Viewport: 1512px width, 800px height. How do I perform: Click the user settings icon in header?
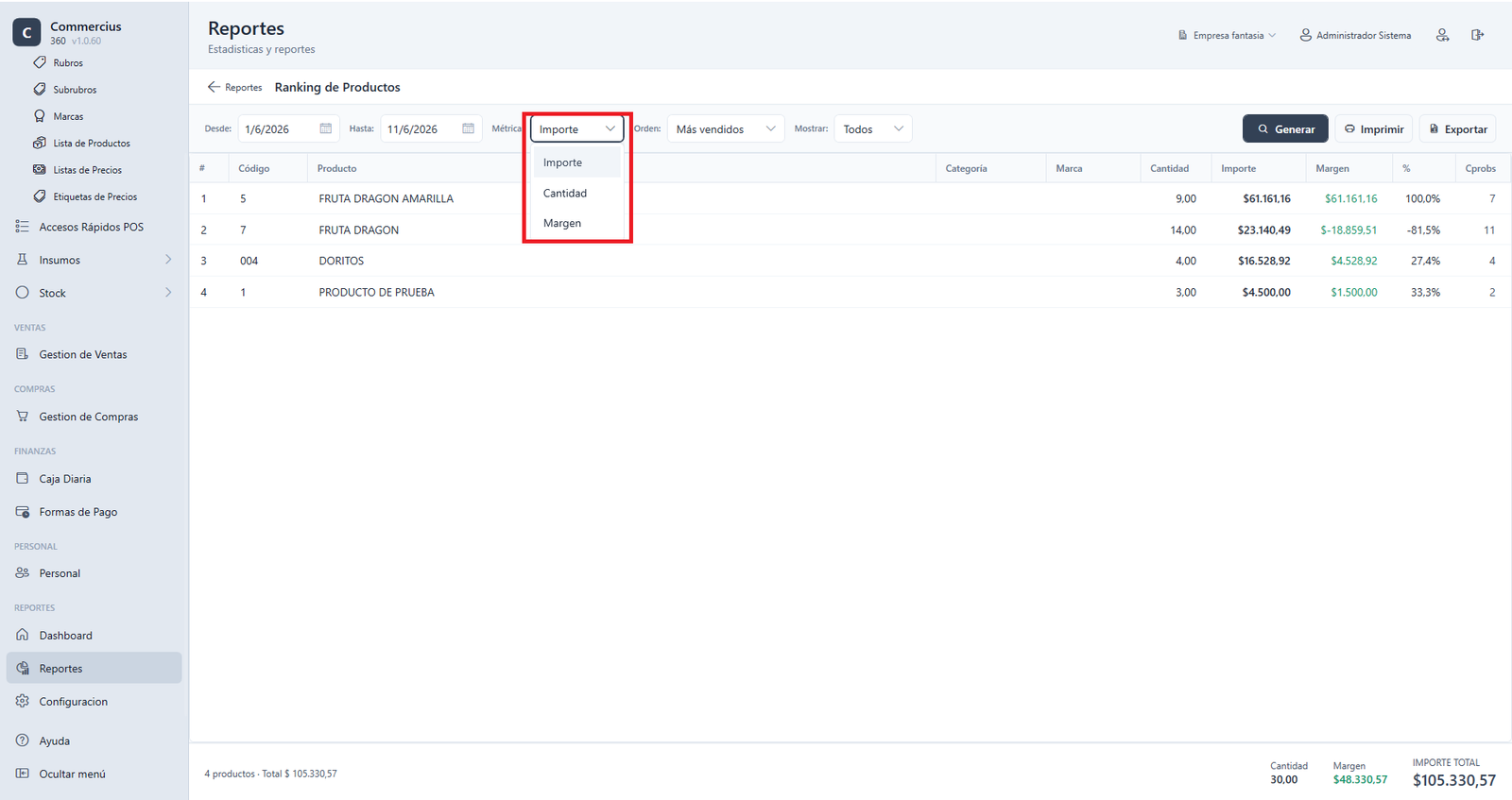pyautogui.click(x=1442, y=35)
